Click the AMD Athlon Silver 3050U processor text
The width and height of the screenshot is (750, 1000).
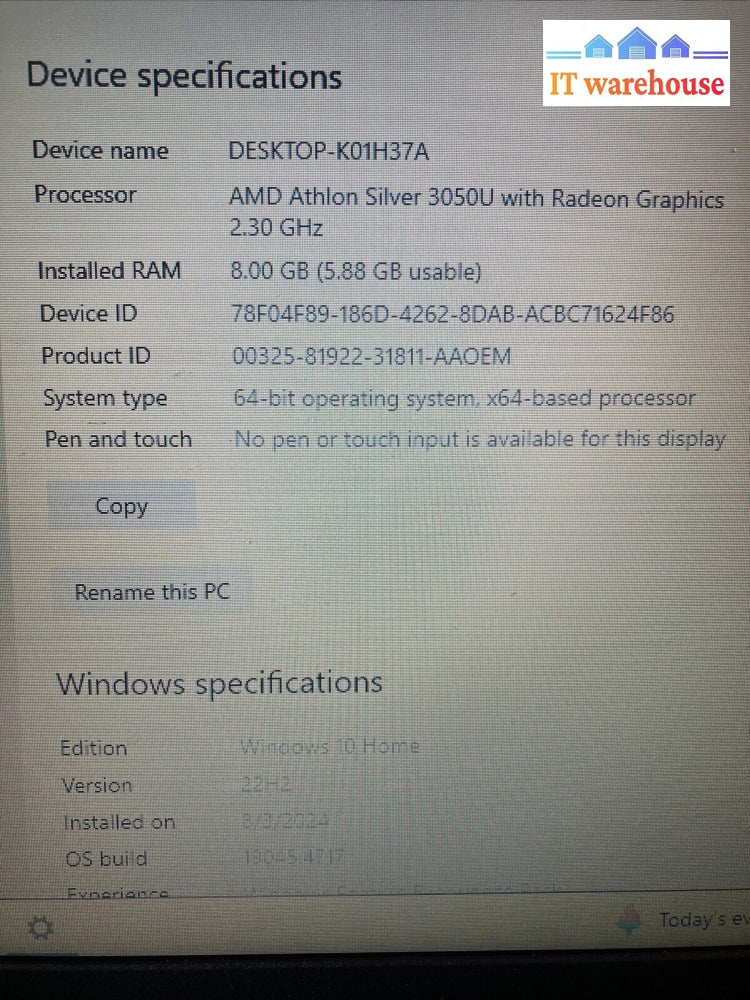click(476, 199)
